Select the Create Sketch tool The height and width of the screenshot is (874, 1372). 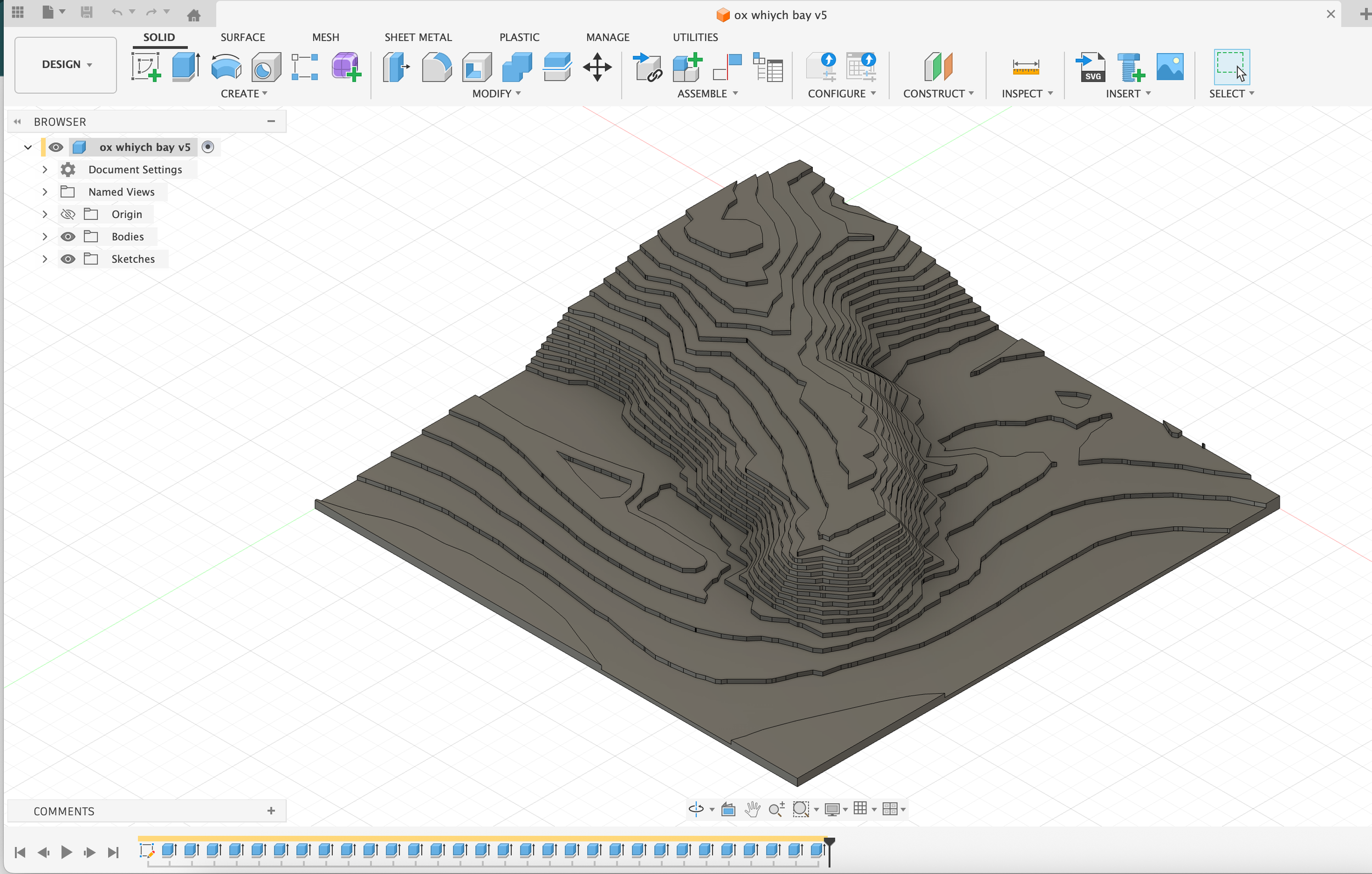pos(146,67)
